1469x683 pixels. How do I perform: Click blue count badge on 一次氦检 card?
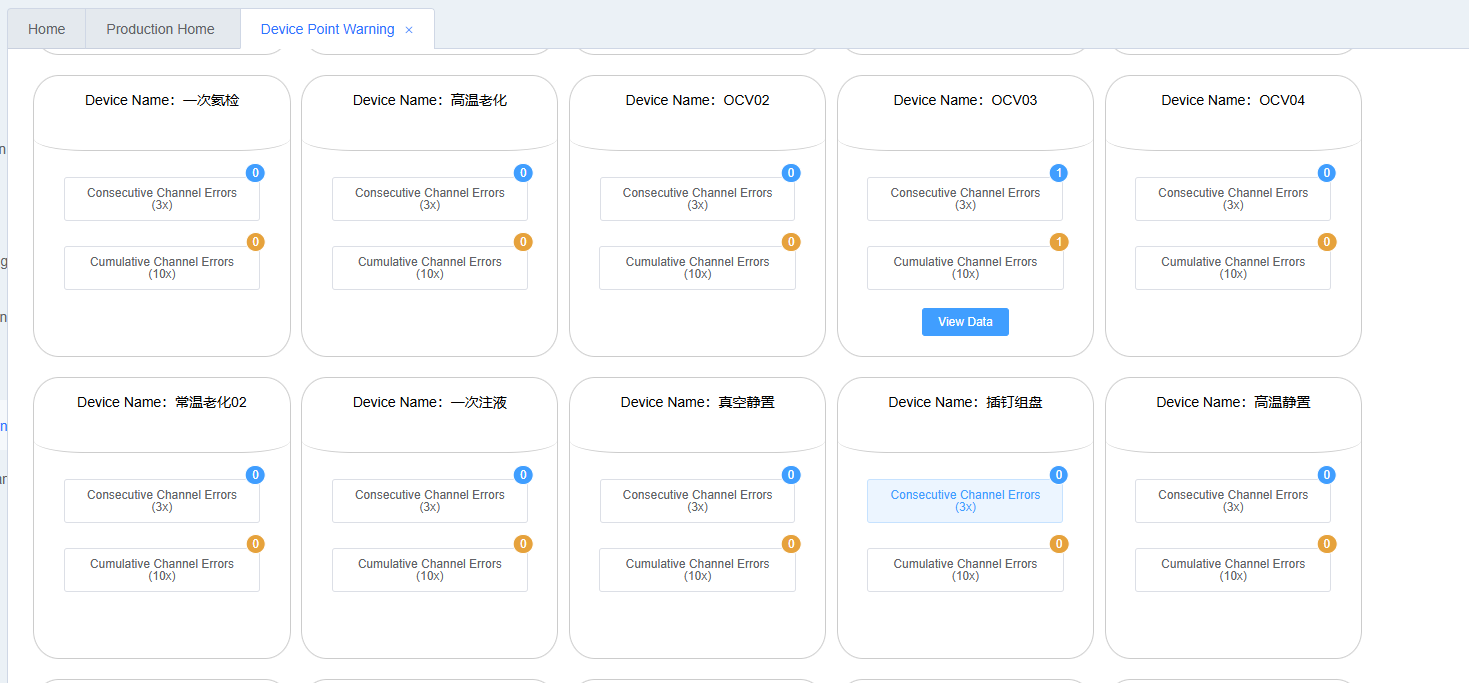pos(256,173)
